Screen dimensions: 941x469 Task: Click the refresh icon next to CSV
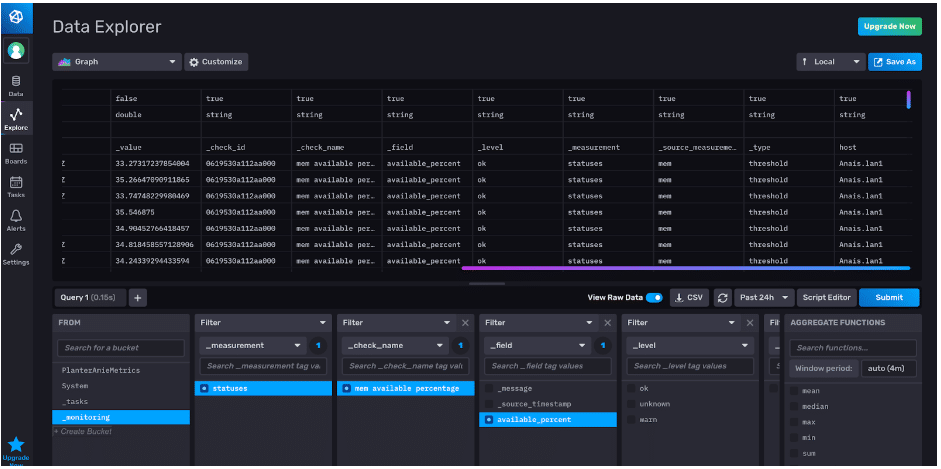click(723, 297)
